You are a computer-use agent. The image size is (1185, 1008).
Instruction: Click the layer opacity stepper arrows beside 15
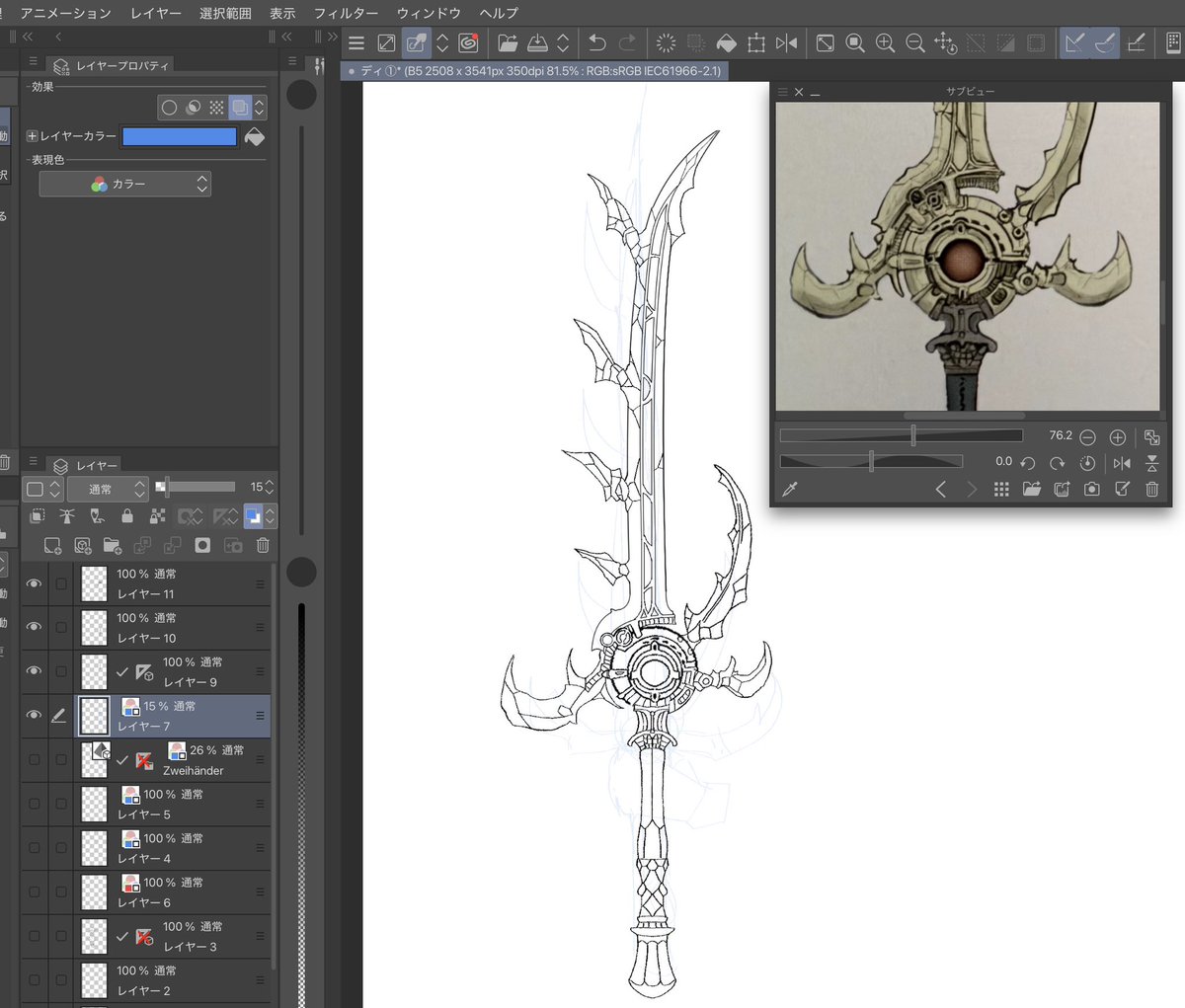pyautogui.click(x=270, y=488)
